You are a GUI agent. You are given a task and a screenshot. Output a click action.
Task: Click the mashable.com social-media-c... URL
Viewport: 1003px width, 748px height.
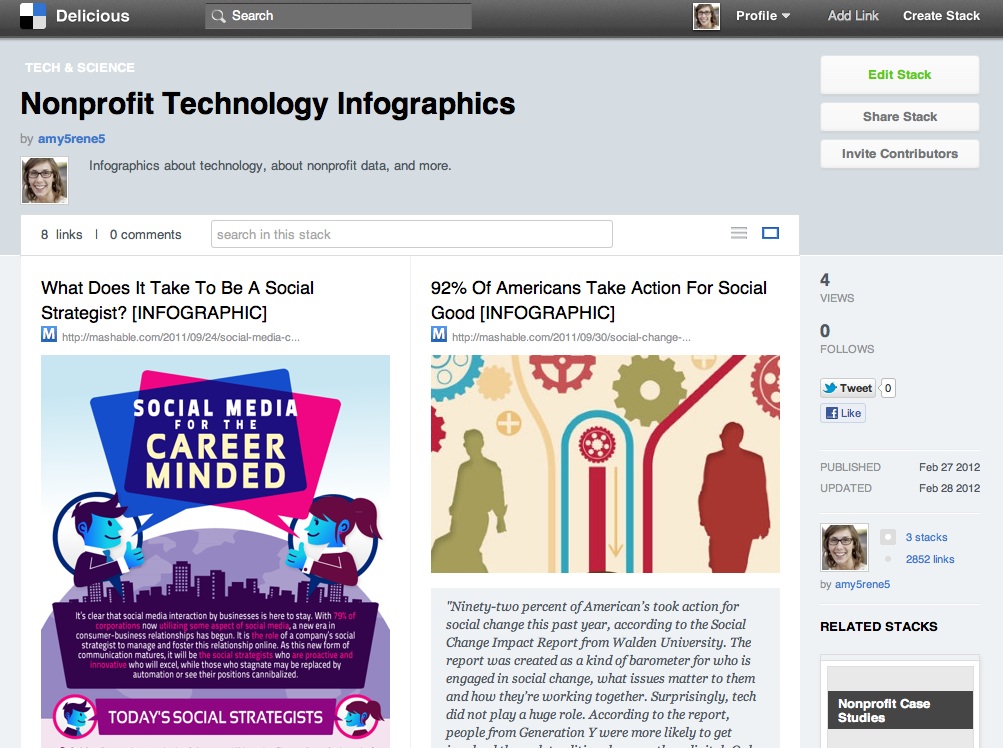[181, 337]
